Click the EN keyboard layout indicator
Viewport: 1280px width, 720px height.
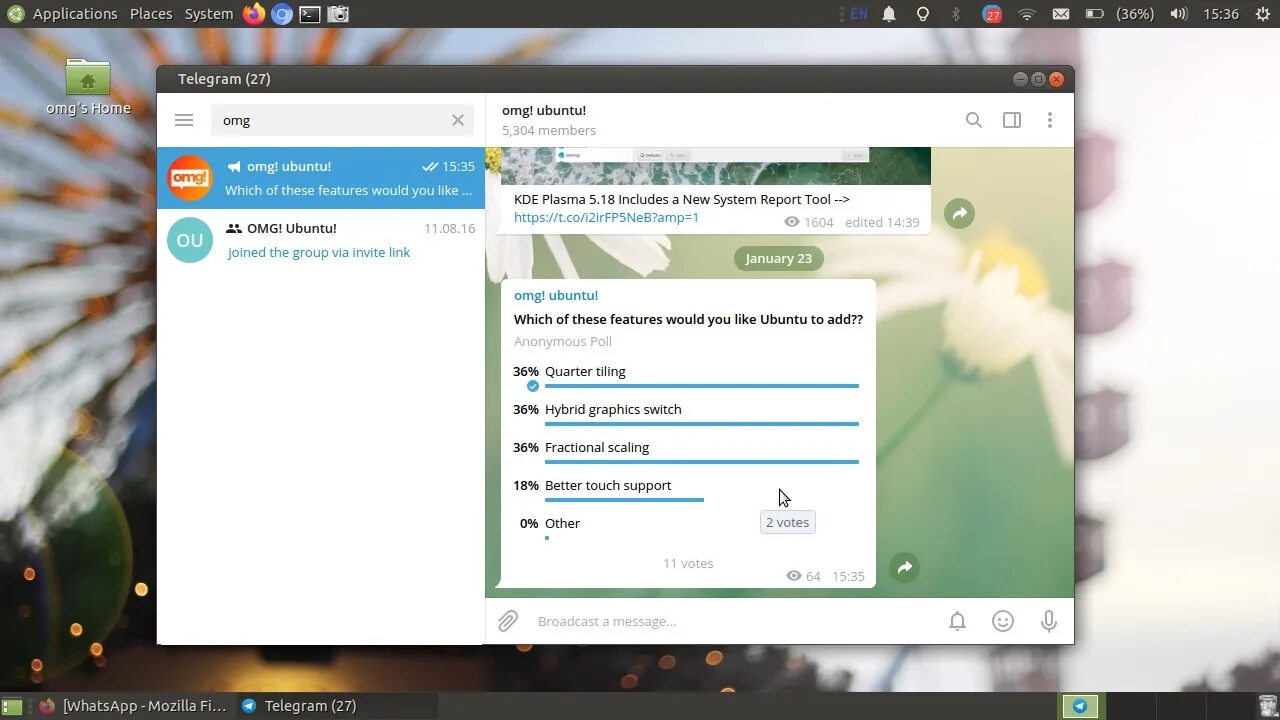858,14
